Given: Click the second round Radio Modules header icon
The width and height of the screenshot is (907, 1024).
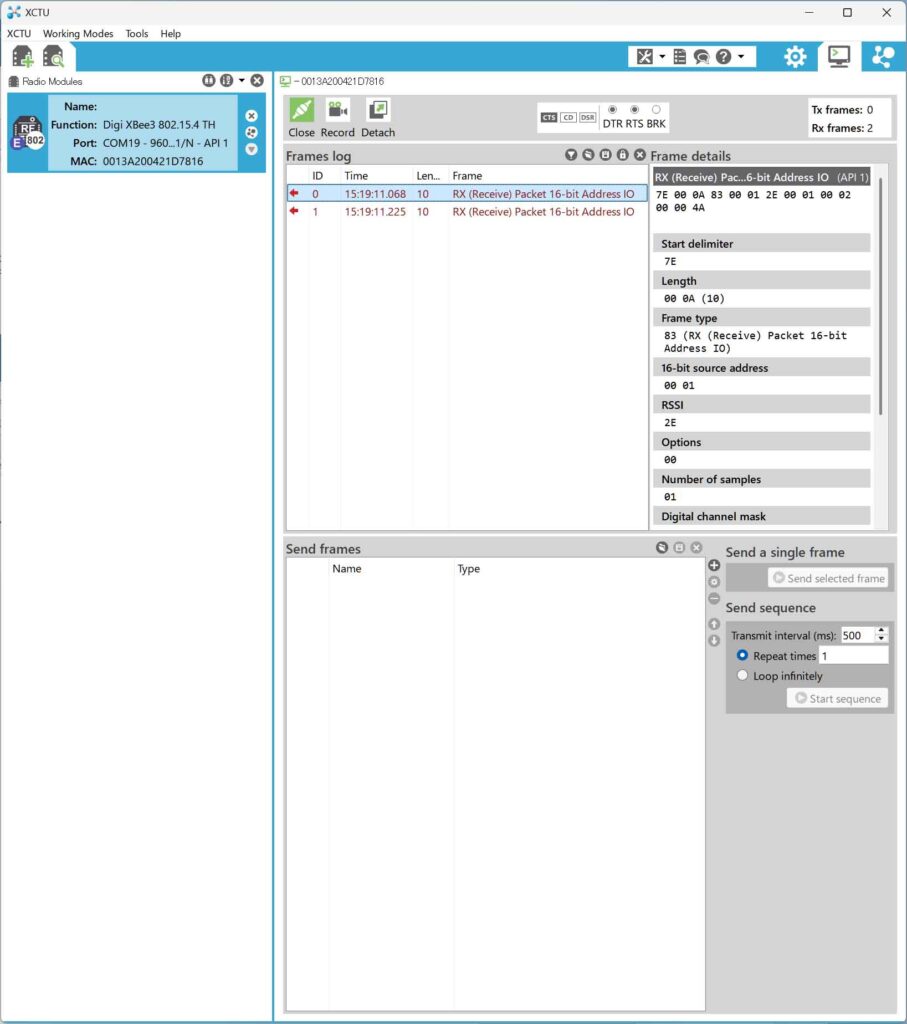Looking at the screenshot, I should pos(227,80).
